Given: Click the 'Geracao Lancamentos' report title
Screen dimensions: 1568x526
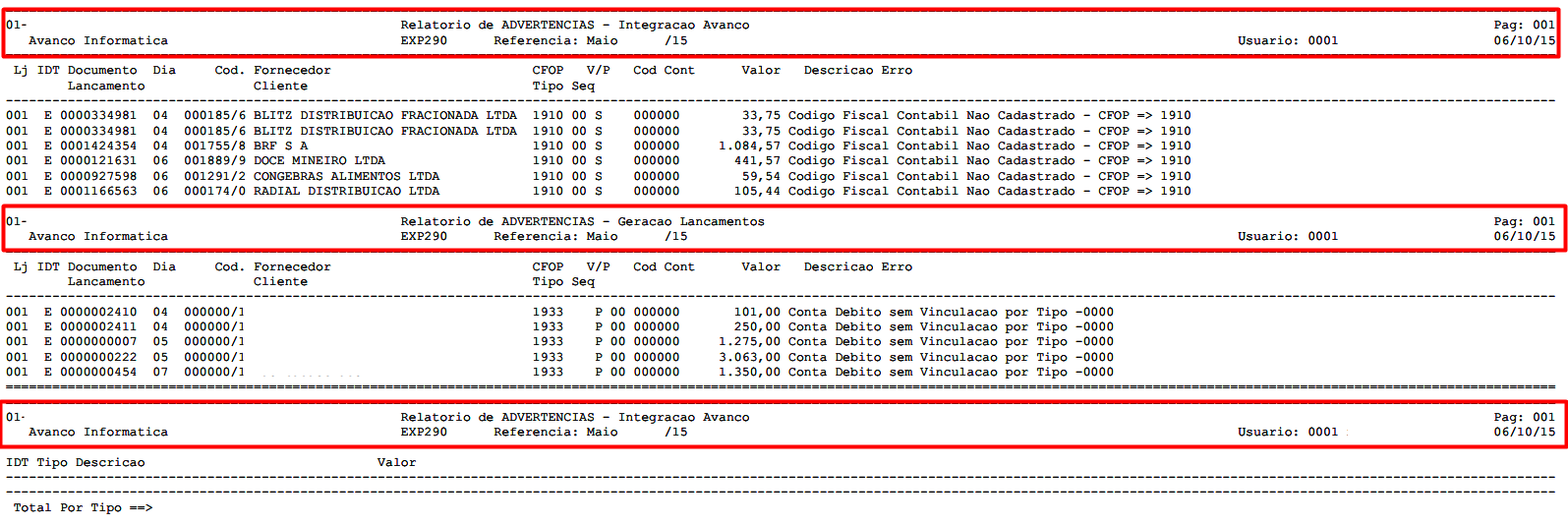Looking at the screenshot, I should [690, 221].
